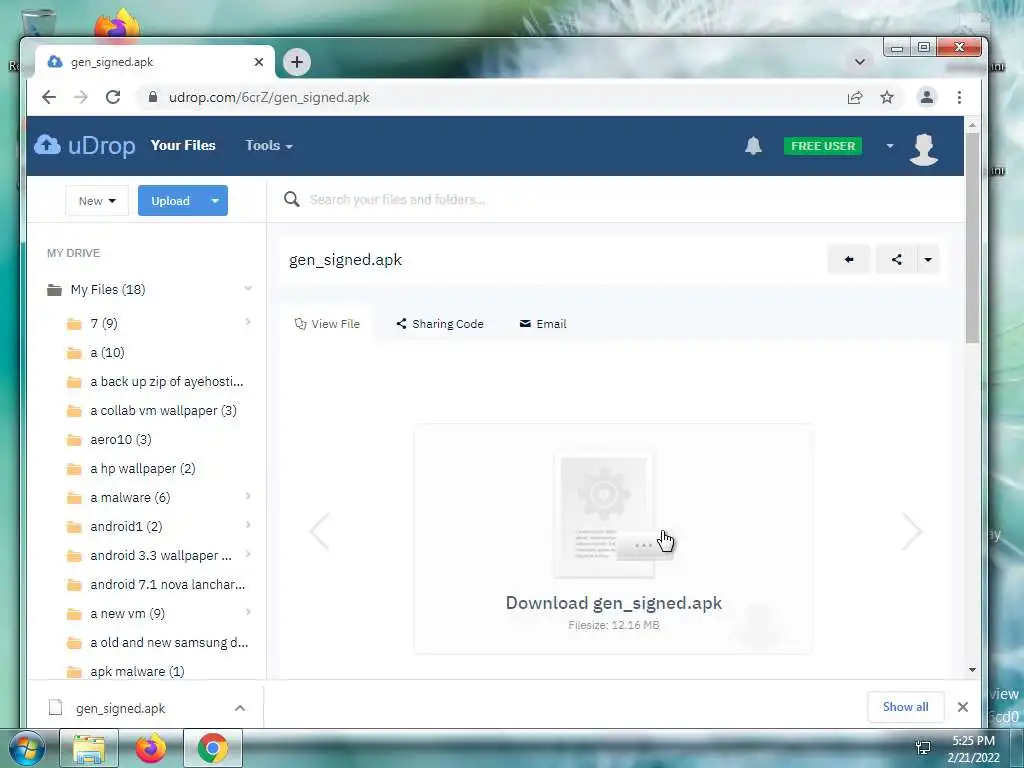Switch to the Email tab
Viewport: 1024px width, 768px height.
(543, 324)
